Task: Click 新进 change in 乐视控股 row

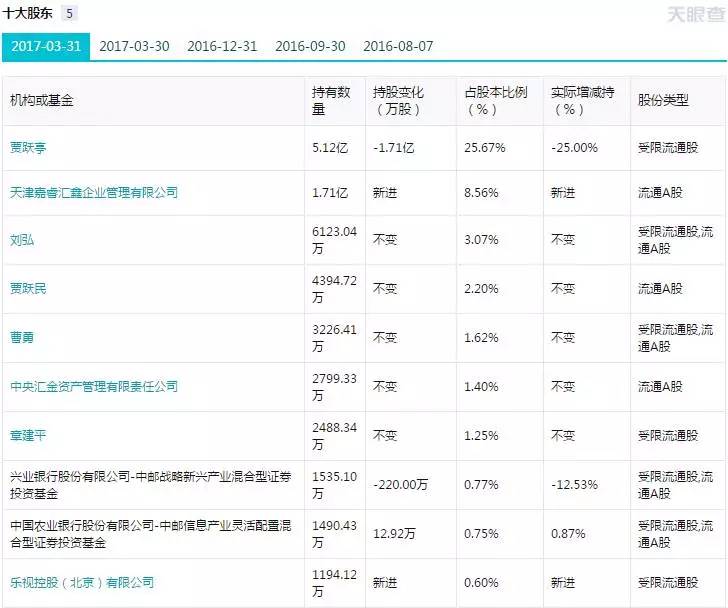Action: point(385,582)
